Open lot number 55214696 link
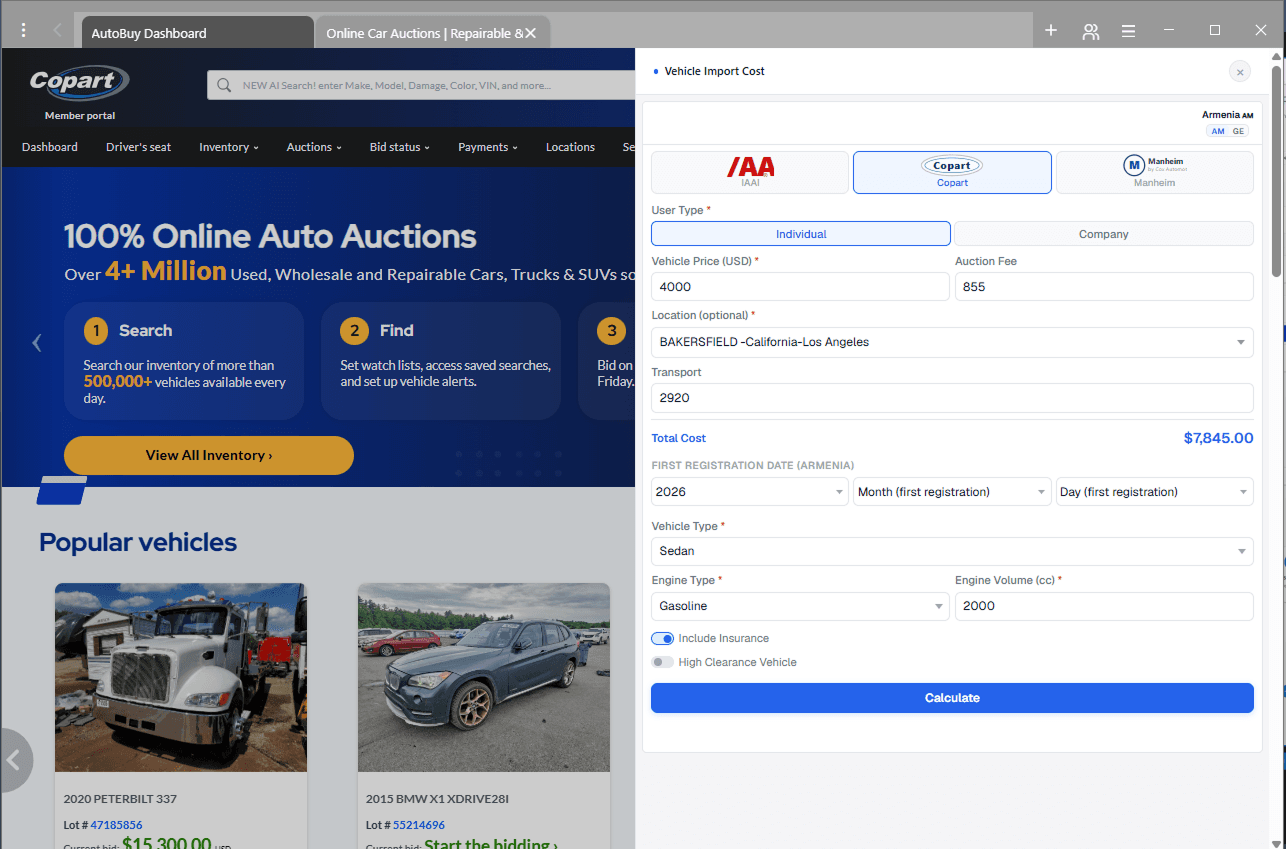This screenshot has height=849, width=1286. point(419,825)
